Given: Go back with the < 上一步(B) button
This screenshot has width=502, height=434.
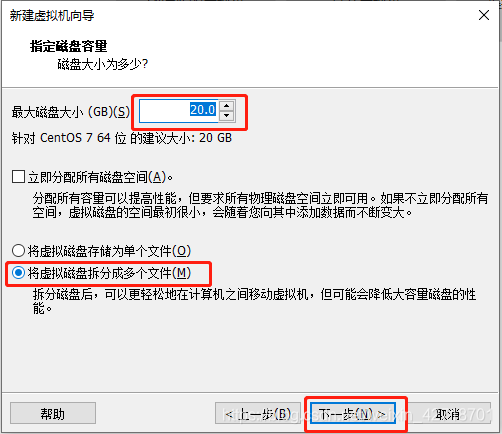Looking at the screenshot, I should pos(258,414).
